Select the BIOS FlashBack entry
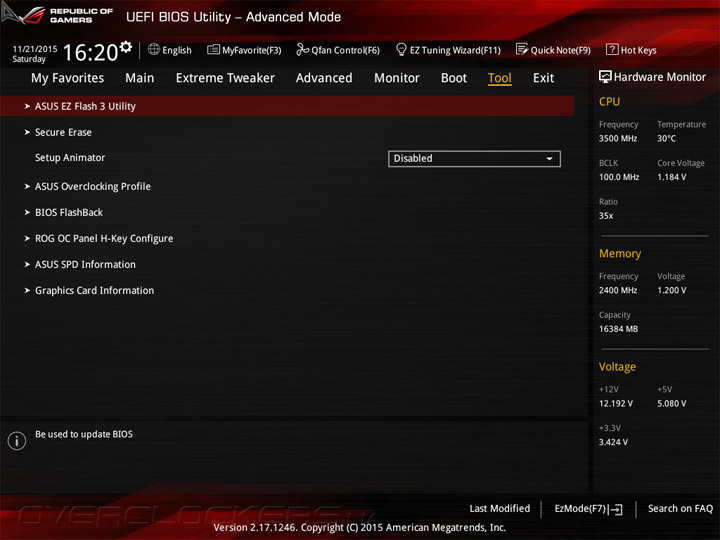The image size is (720, 540). pyautogui.click(x=69, y=212)
